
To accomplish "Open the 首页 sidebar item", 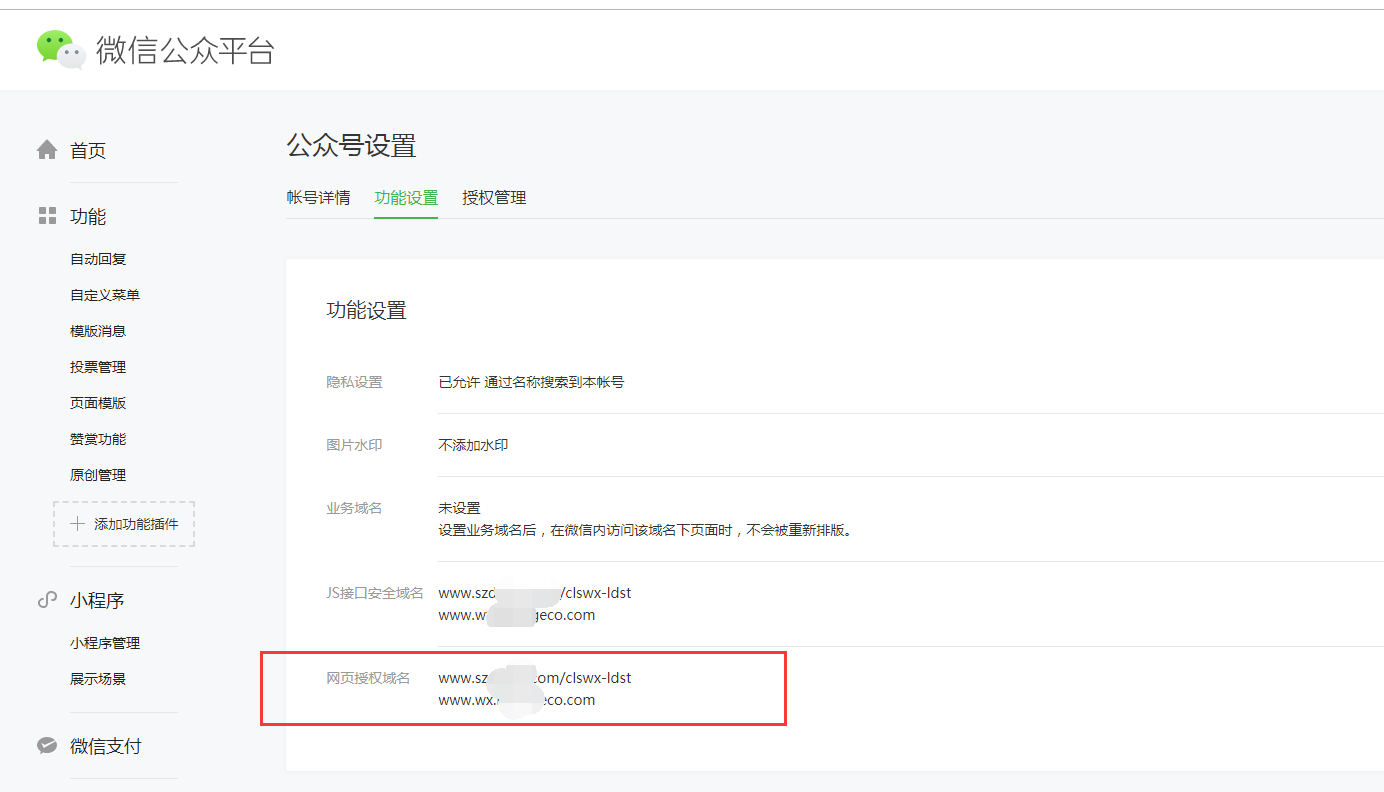I will click(88, 151).
